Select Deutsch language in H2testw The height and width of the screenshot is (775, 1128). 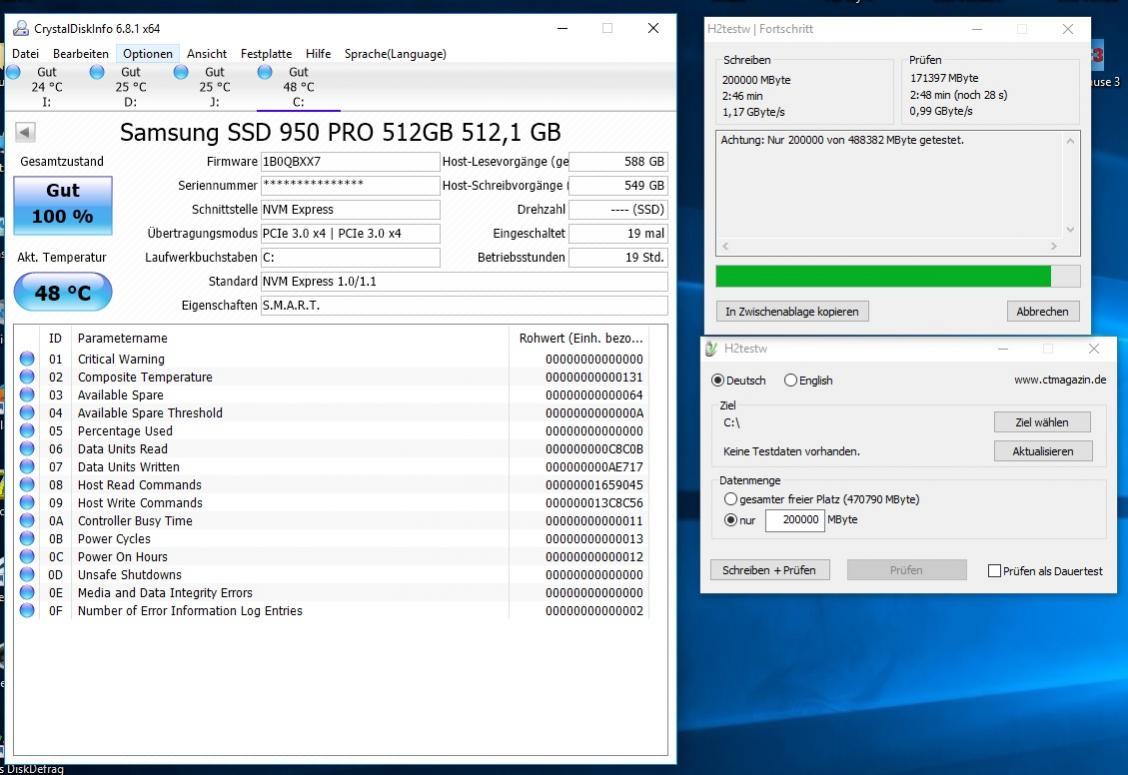click(717, 380)
